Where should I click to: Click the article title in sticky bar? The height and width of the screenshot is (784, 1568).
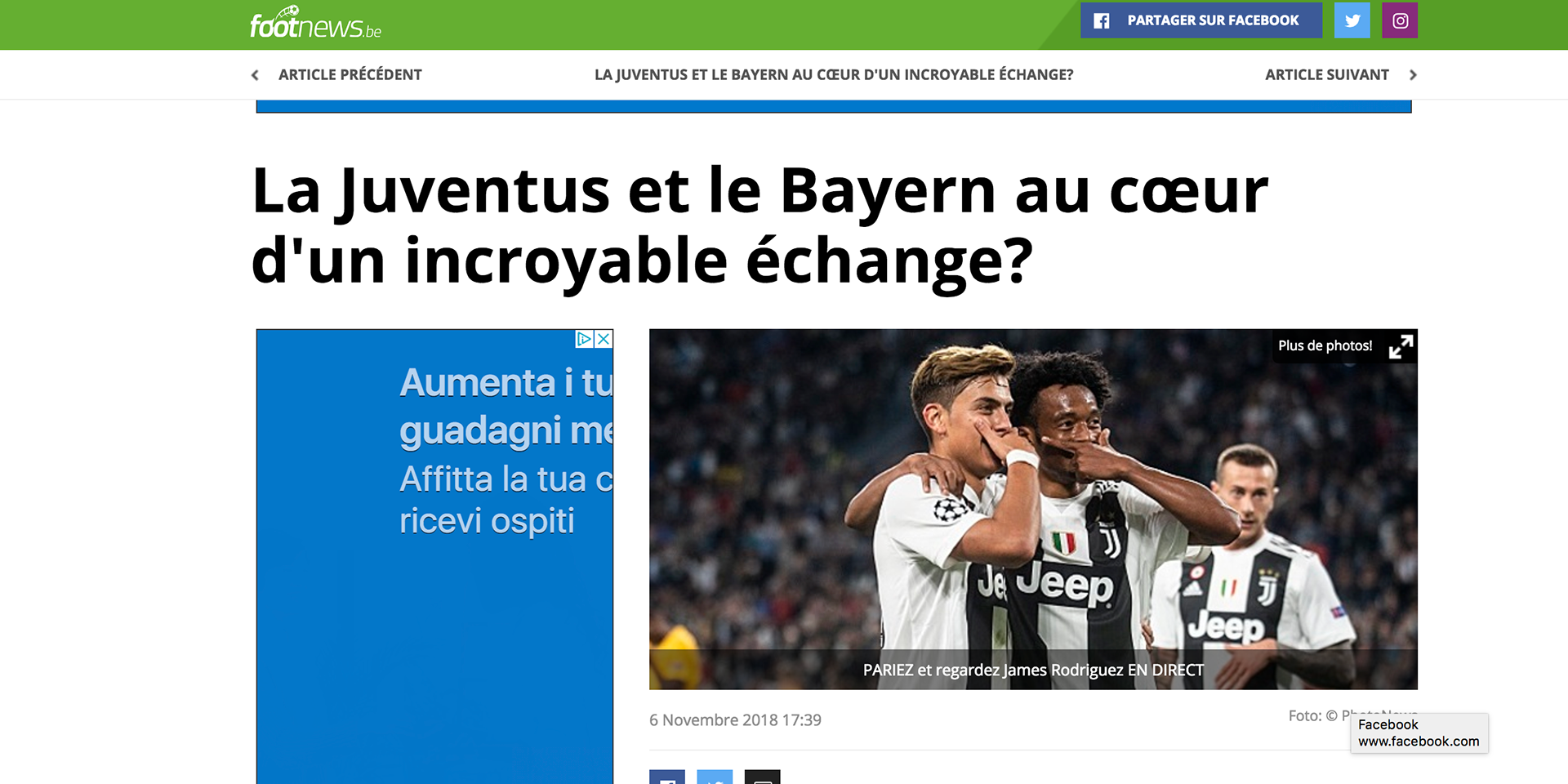point(834,75)
